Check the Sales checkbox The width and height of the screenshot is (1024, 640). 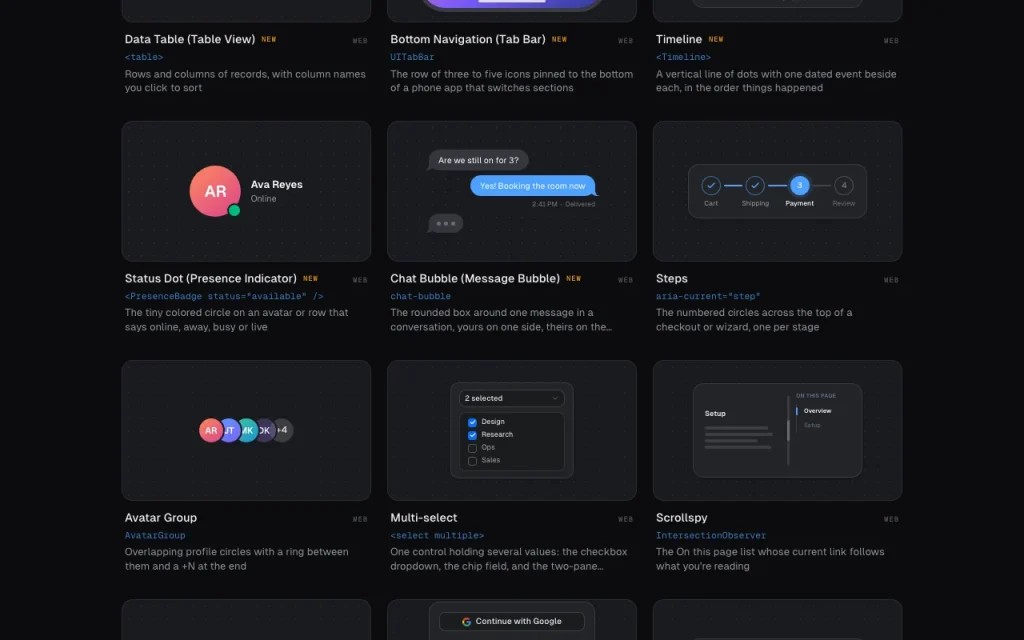click(x=472, y=461)
